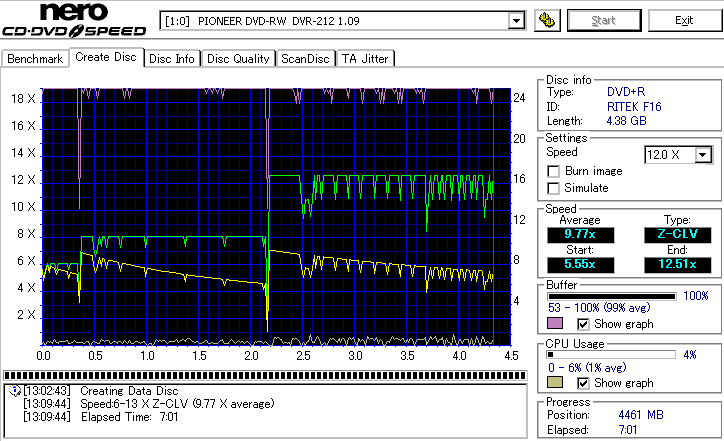Toggle CPU Usage Show graph checkbox
Image resolution: width=724 pixels, height=441 pixels.
point(583,383)
